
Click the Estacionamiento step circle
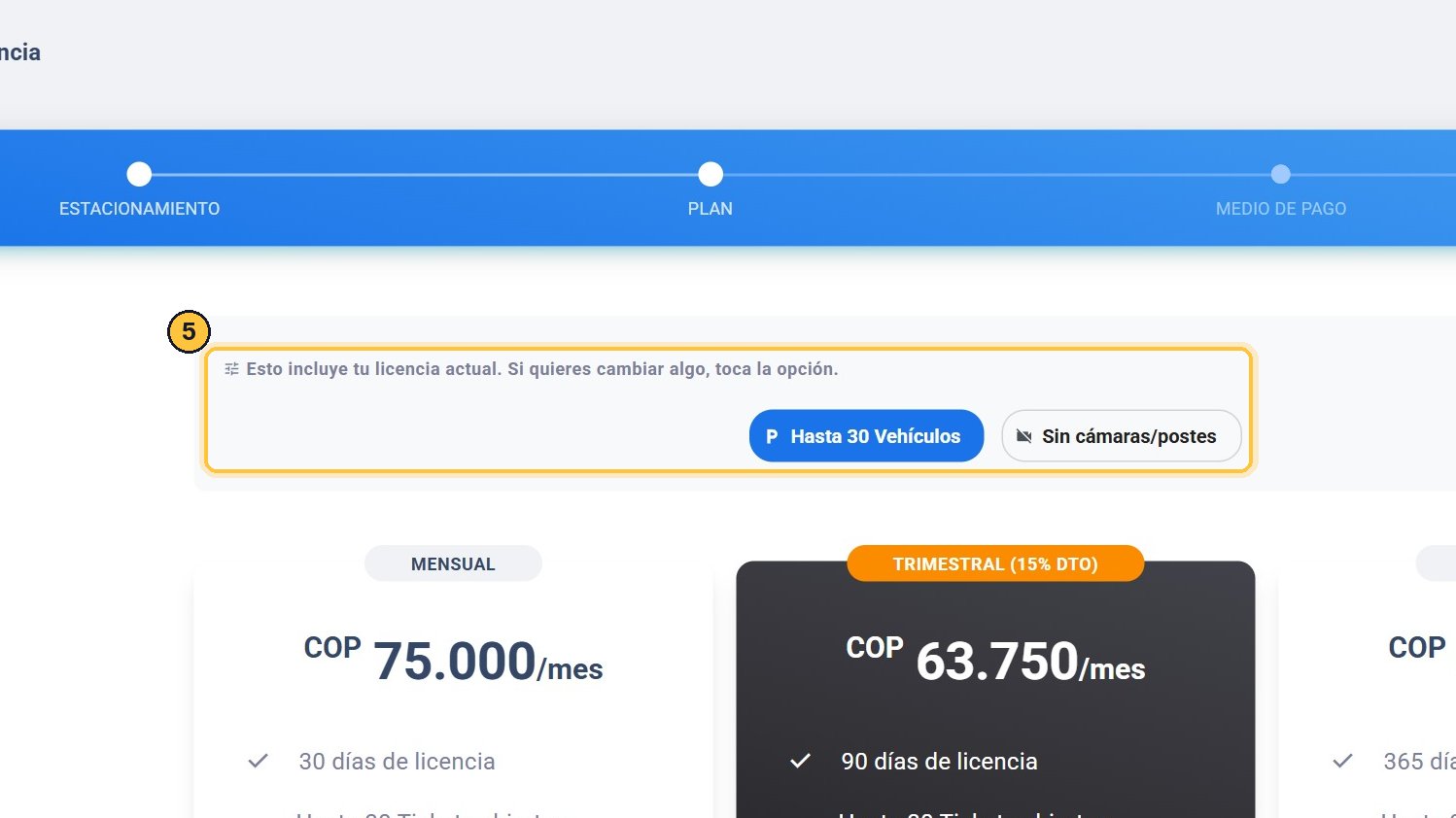point(139,174)
